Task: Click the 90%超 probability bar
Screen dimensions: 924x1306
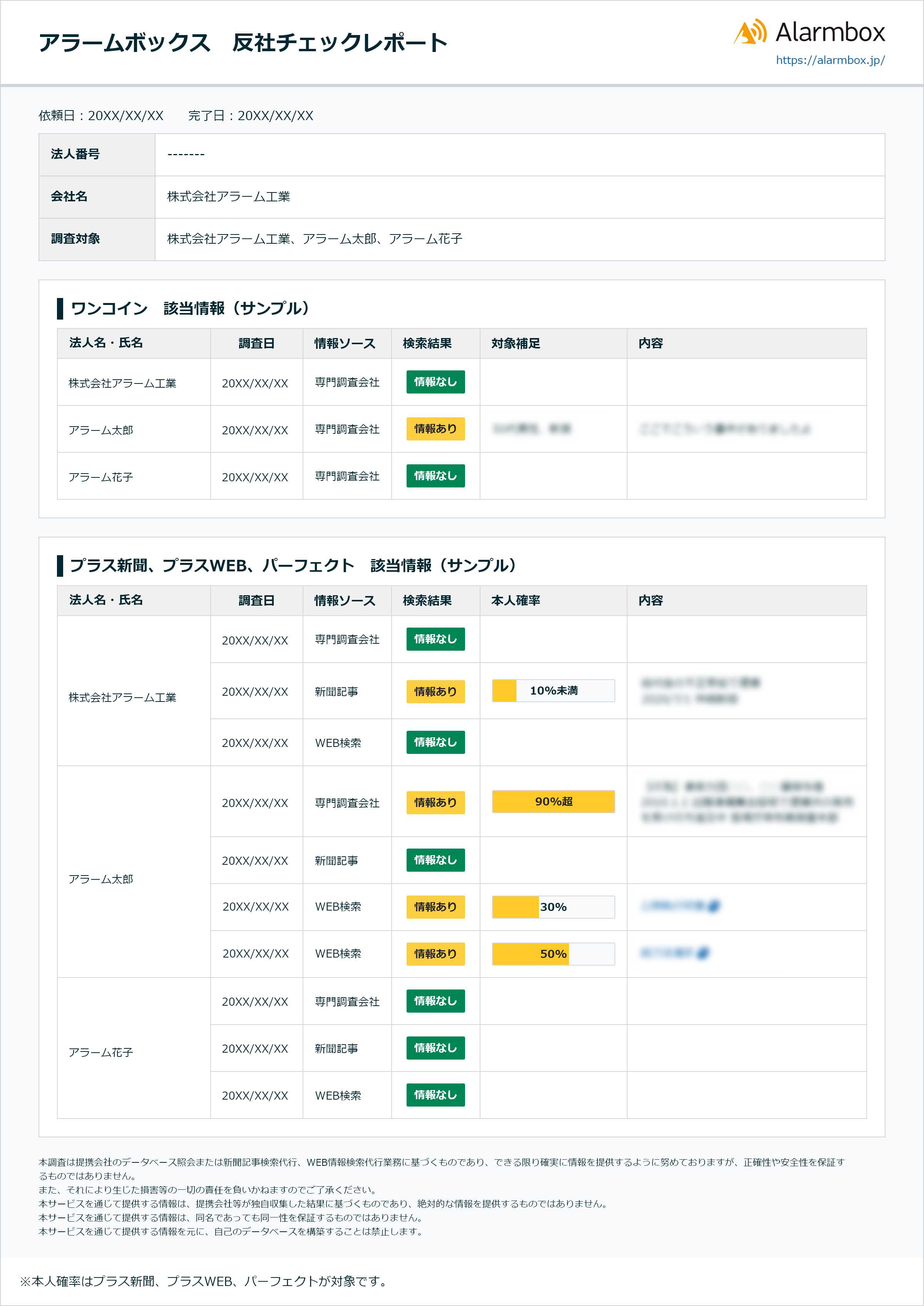Action: (x=553, y=802)
